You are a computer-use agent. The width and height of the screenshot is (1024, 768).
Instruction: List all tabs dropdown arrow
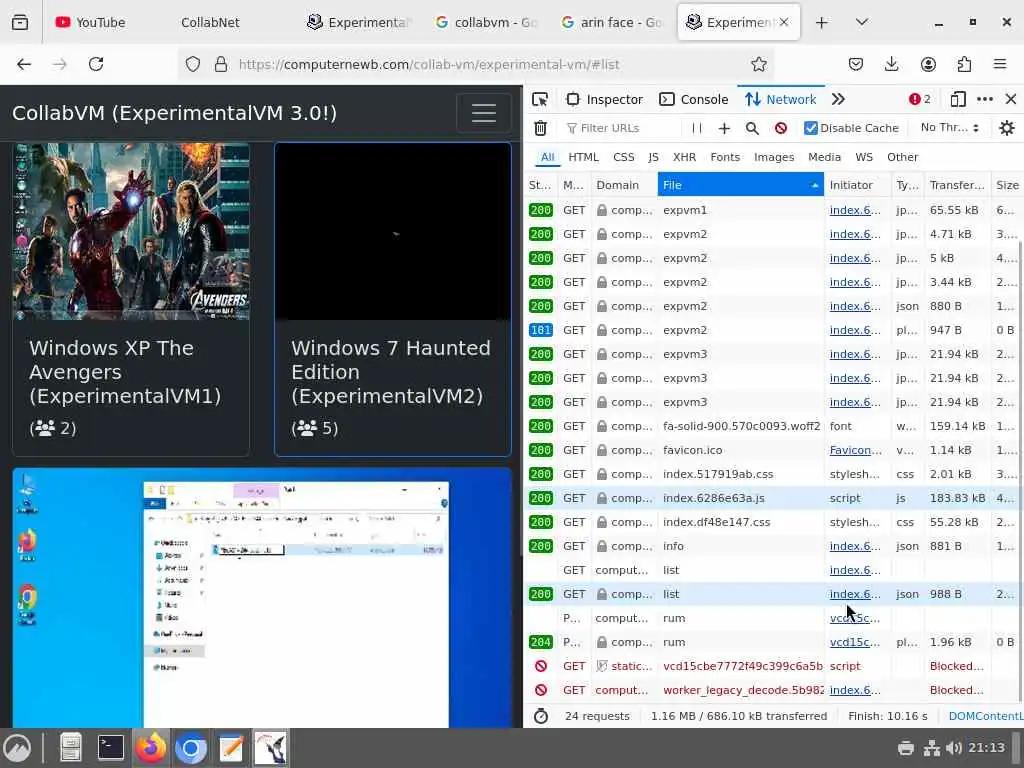click(x=861, y=22)
